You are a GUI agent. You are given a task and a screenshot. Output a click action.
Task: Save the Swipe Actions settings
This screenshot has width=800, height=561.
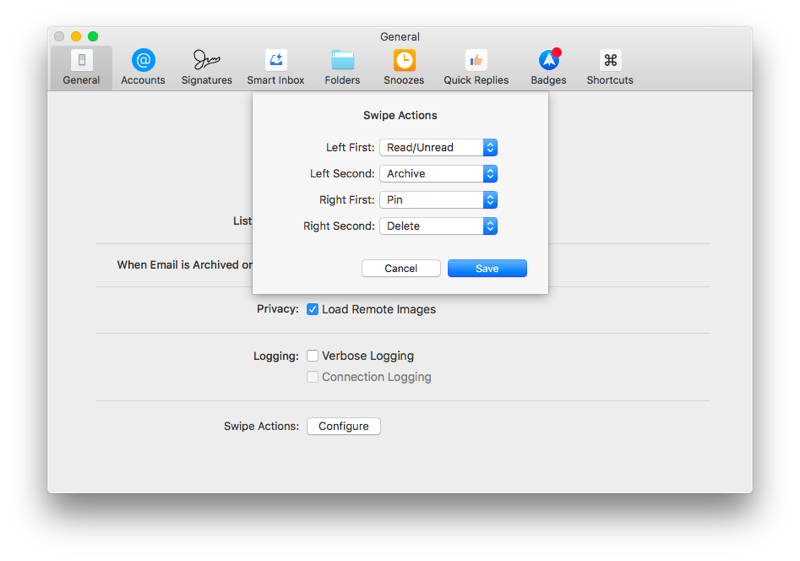pos(487,268)
